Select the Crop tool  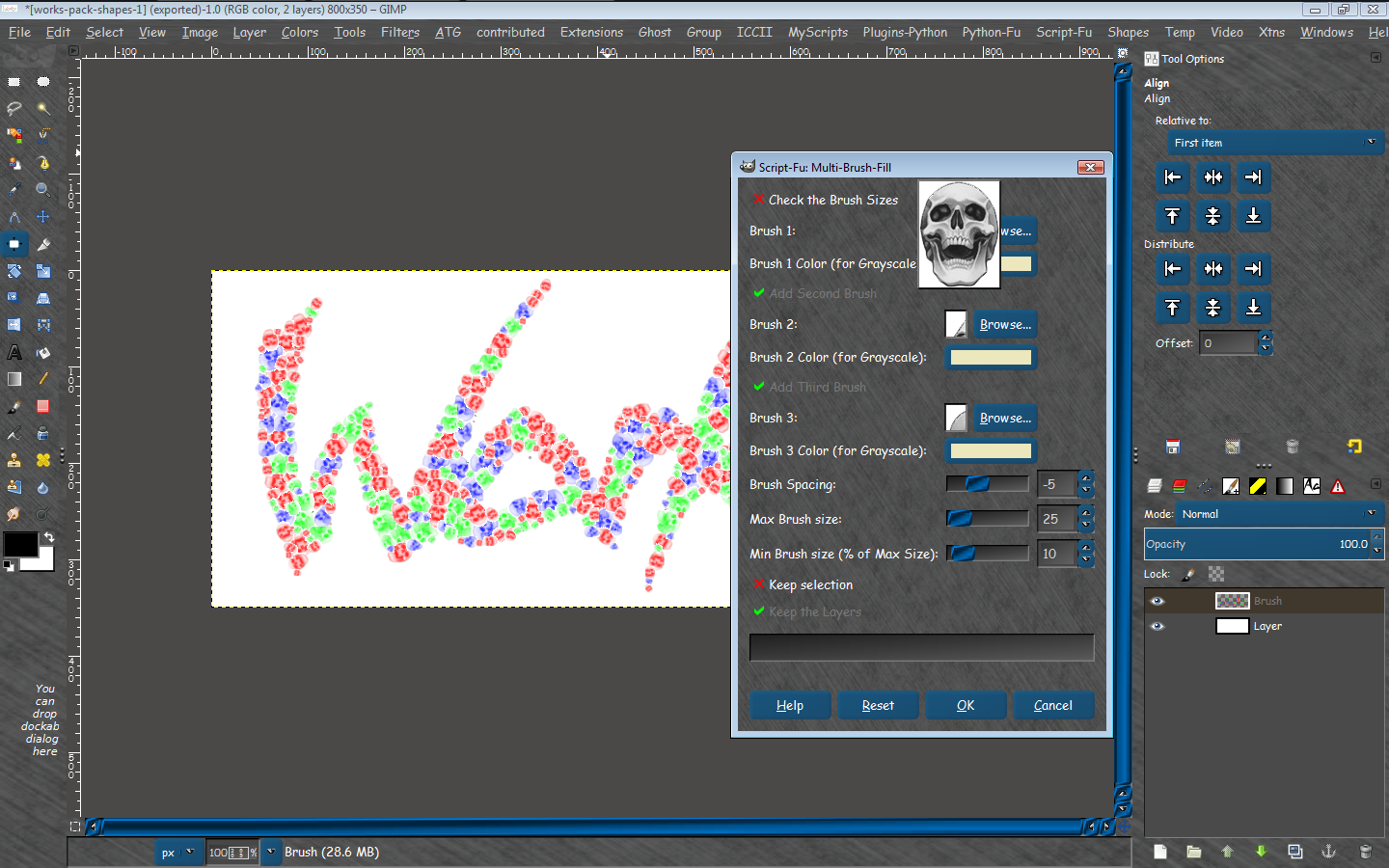click(x=43, y=244)
